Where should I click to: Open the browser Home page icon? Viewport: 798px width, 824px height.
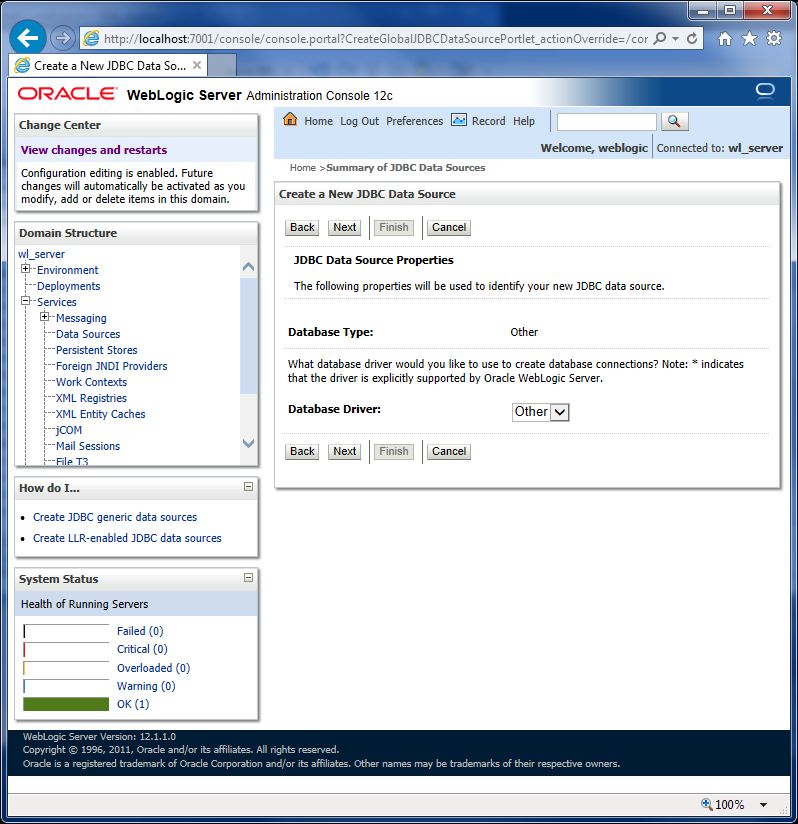(x=725, y=38)
